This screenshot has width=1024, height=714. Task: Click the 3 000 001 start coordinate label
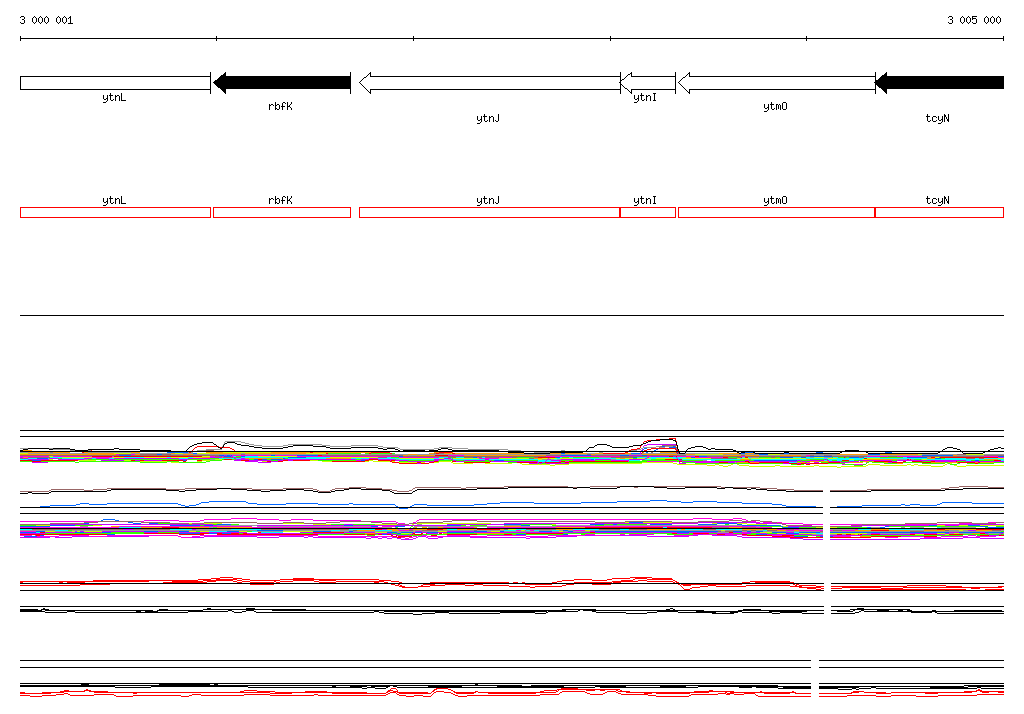pyautogui.click(x=46, y=20)
